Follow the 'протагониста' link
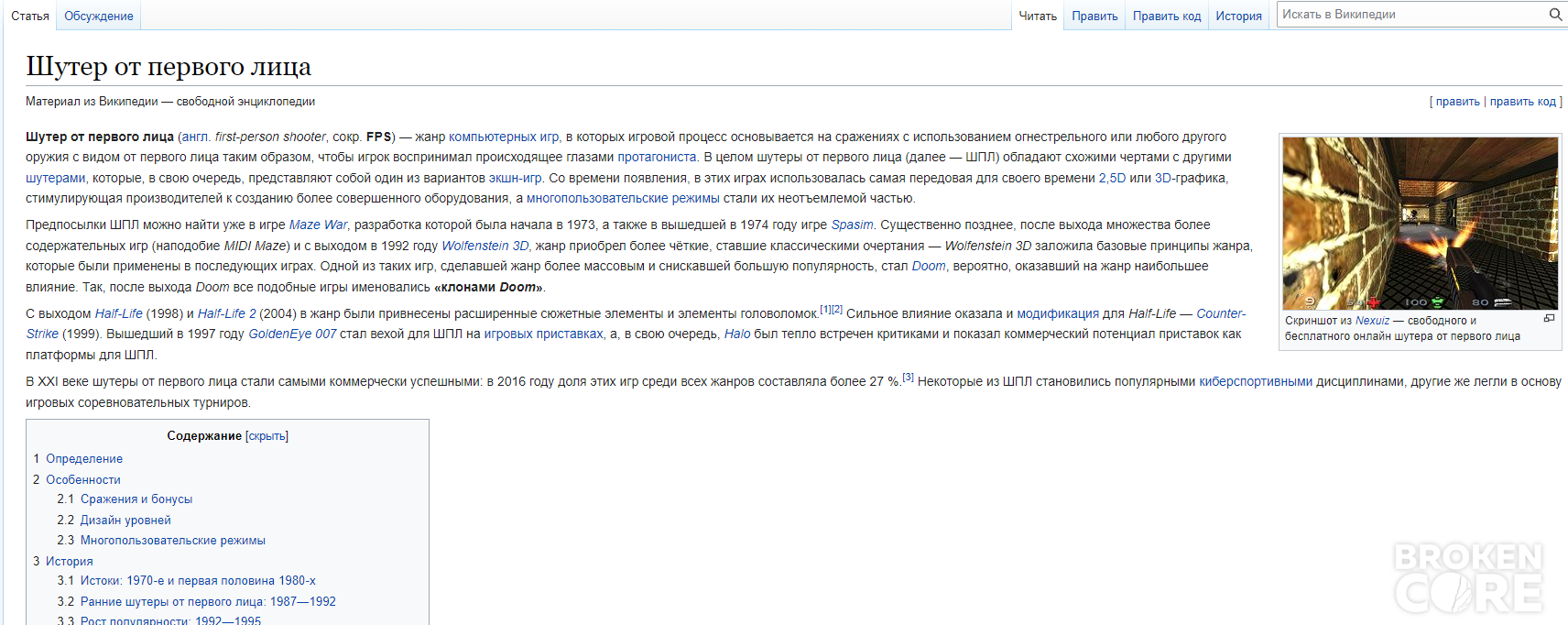The height and width of the screenshot is (625, 1568). [657, 157]
